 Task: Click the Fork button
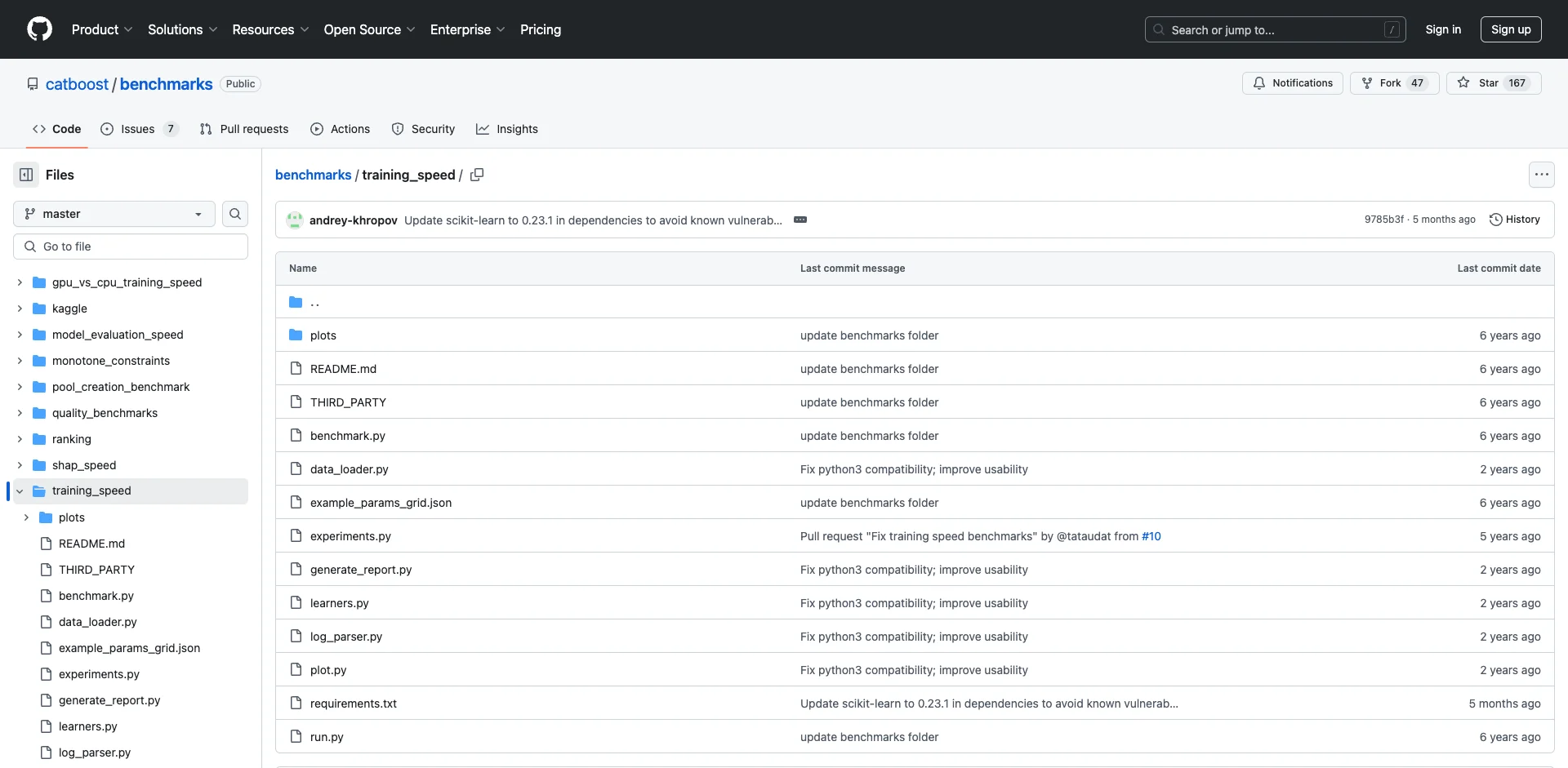pyautogui.click(x=1394, y=83)
